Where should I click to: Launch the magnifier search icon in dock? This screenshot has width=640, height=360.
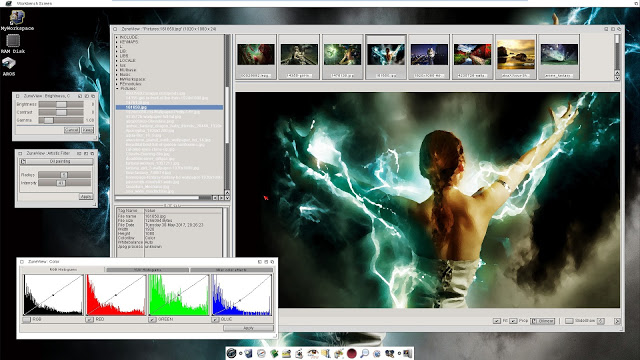(364, 353)
